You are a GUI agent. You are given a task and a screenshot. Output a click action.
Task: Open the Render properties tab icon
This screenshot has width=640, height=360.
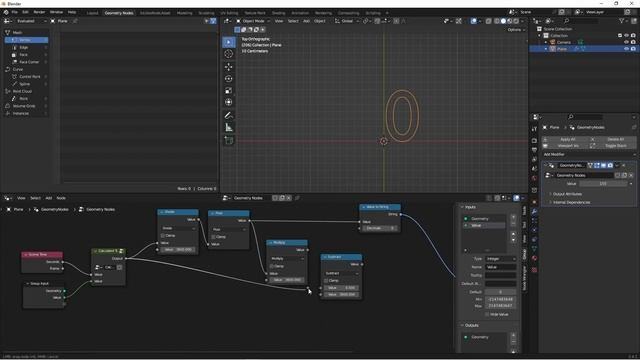534,140
